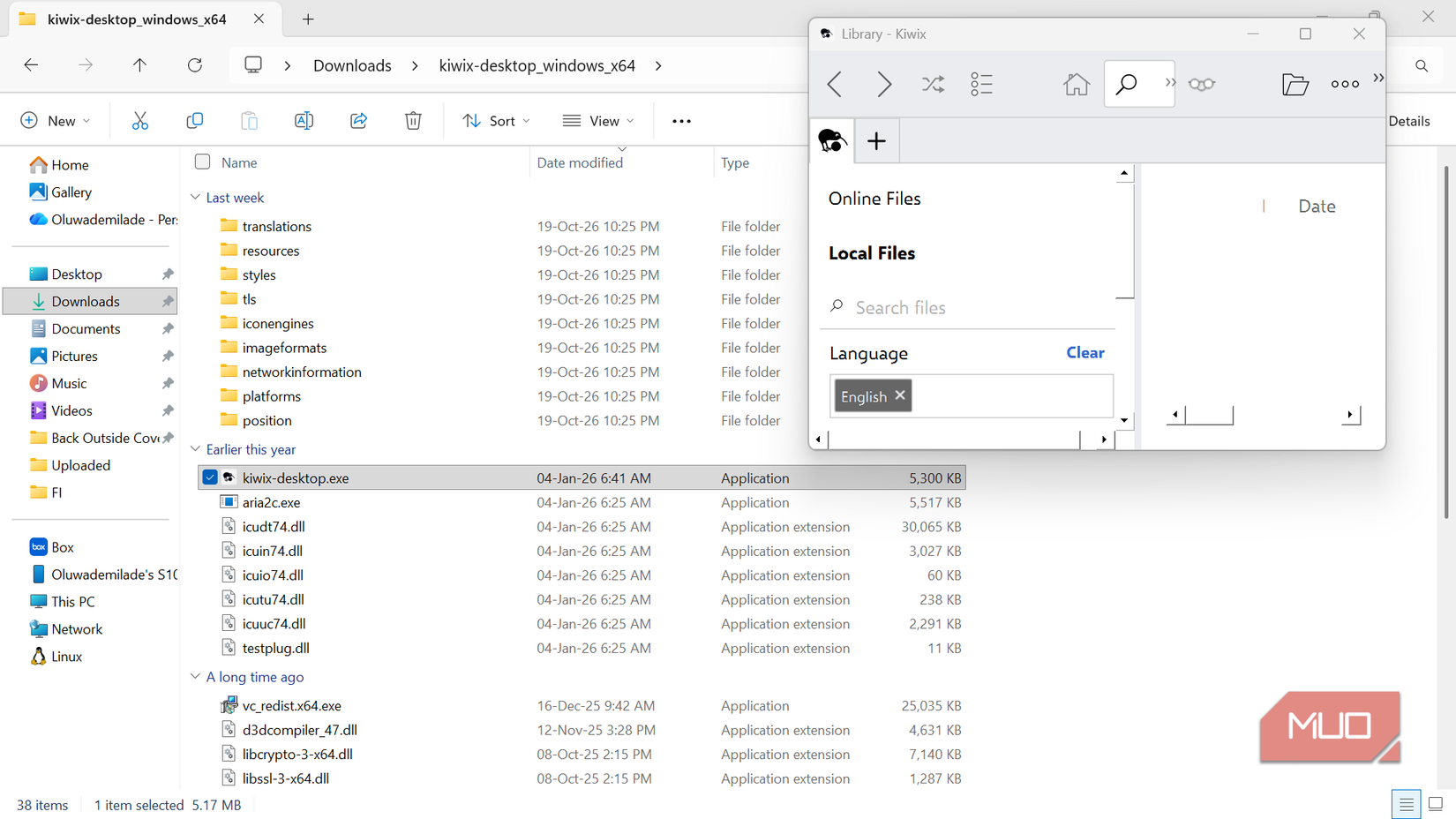Select Local Files in Kiwix library

[x=872, y=253]
